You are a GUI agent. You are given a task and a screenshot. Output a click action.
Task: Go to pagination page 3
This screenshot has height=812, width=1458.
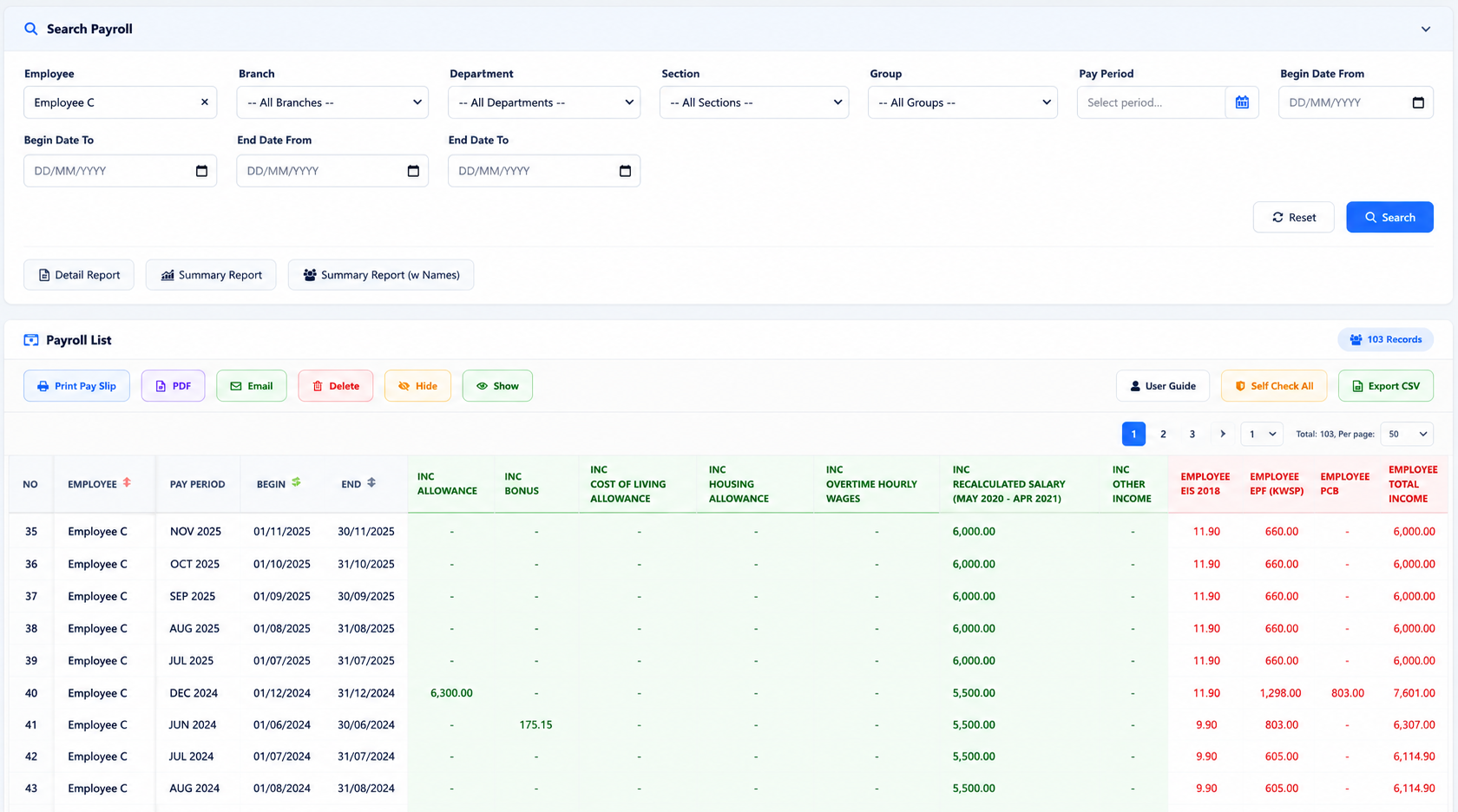tap(1192, 434)
